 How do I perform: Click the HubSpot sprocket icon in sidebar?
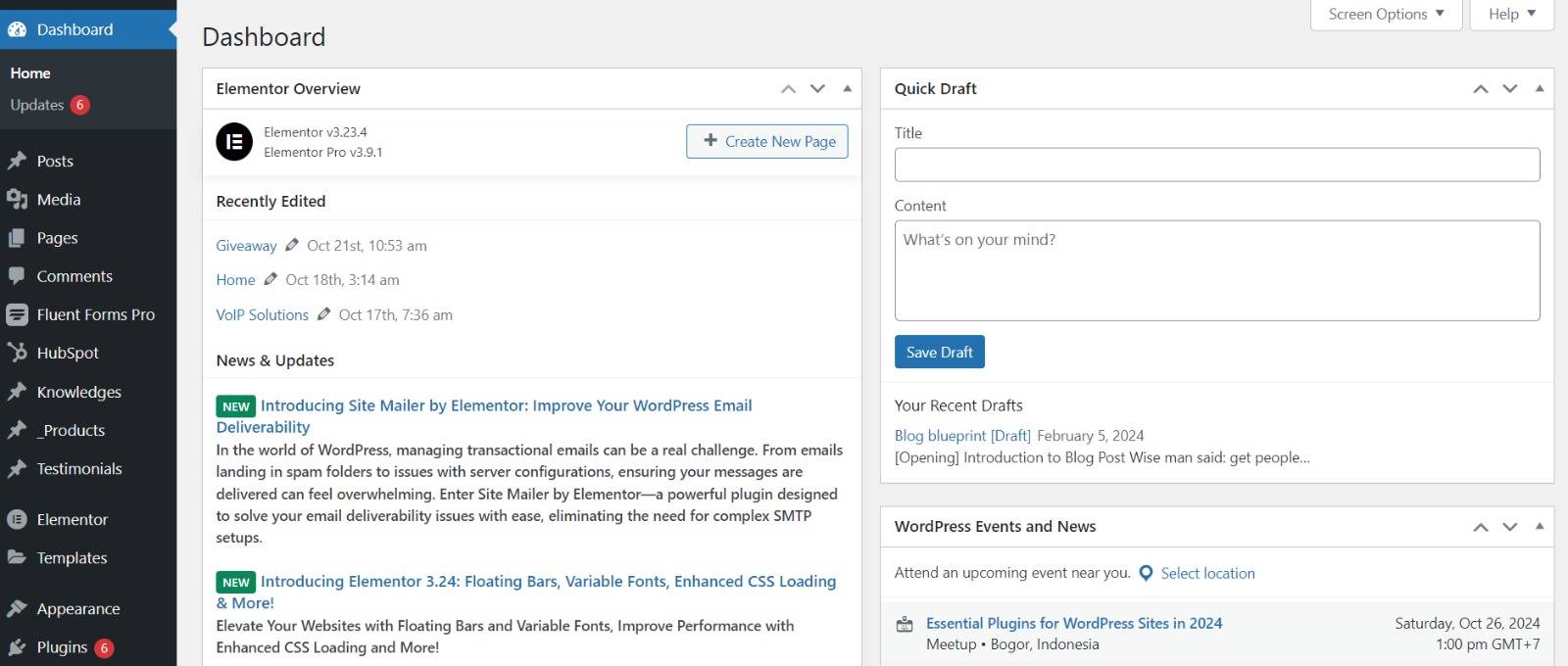tap(17, 353)
